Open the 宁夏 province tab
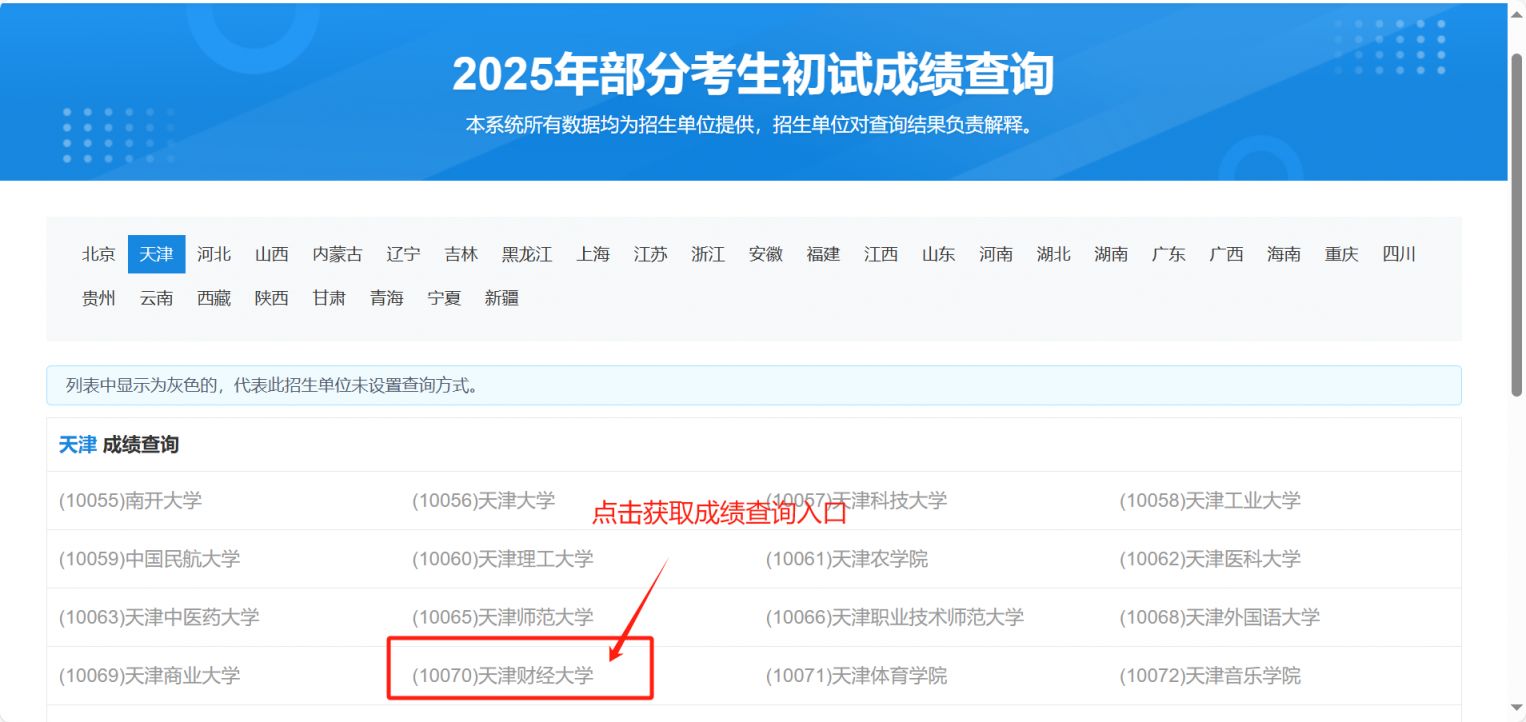The image size is (1526, 722). [444, 298]
